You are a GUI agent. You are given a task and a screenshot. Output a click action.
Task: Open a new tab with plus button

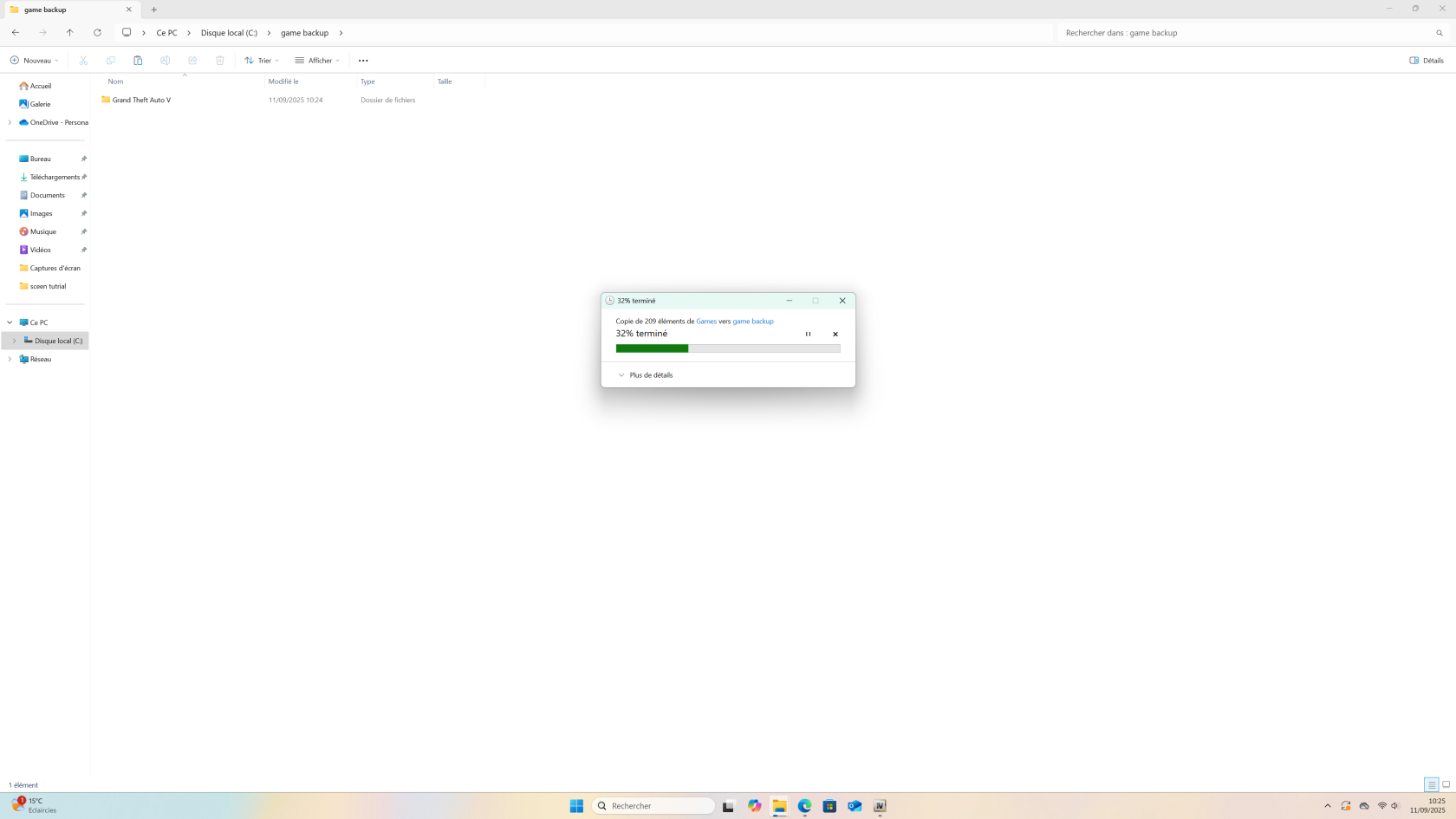[154, 10]
